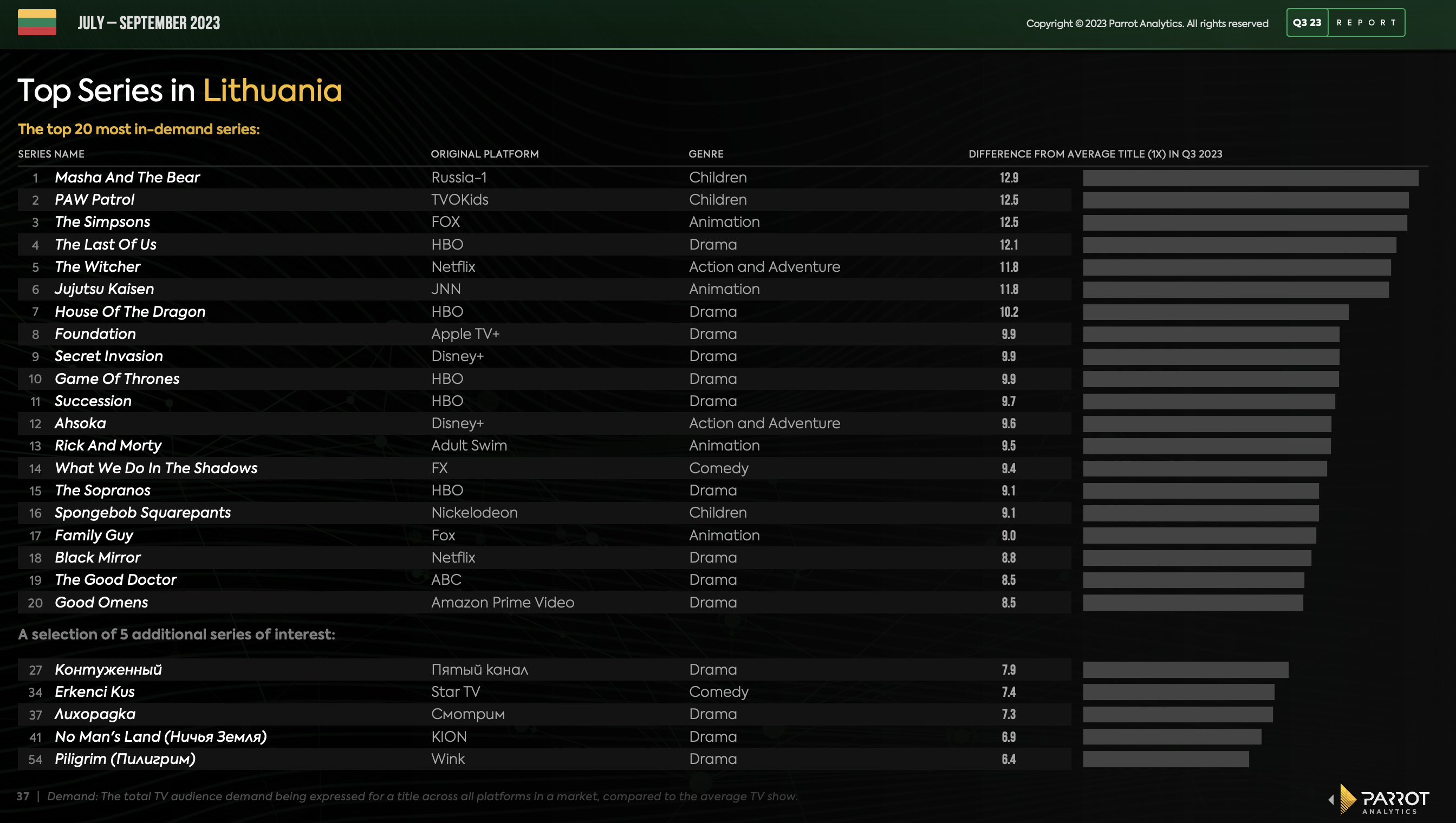The width and height of the screenshot is (1456, 823).
Task: Click the Контуженный series name
Action: coord(108,670)
